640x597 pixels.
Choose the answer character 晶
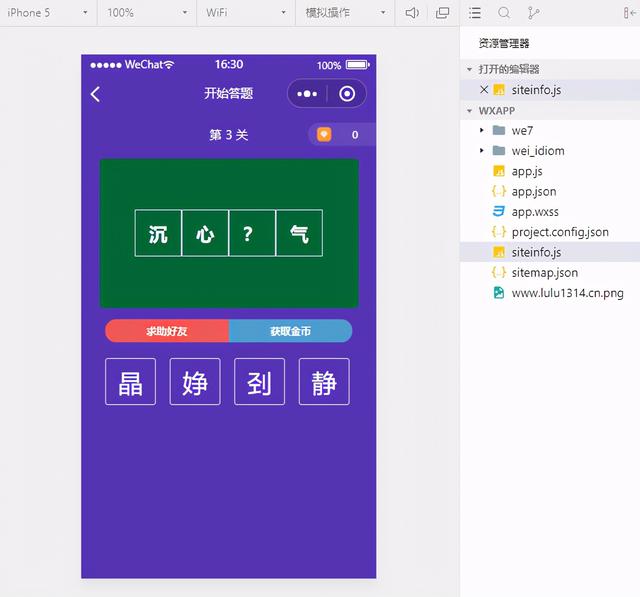131,382
